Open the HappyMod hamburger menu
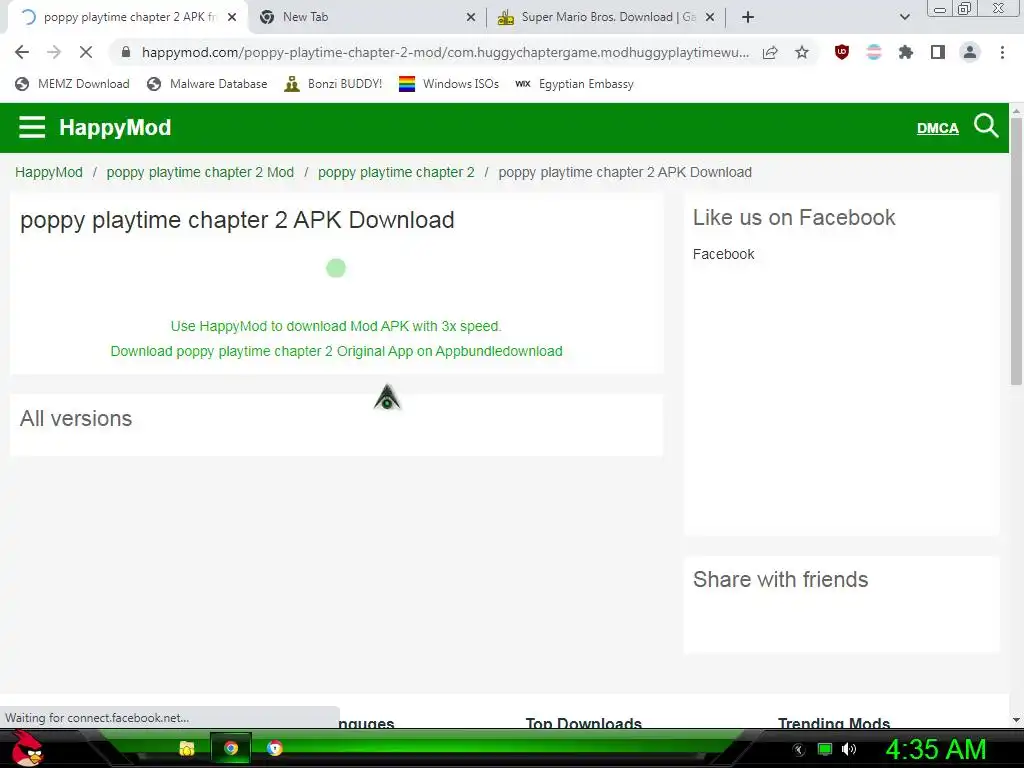 pyautogui.click(x=32, y=127)
